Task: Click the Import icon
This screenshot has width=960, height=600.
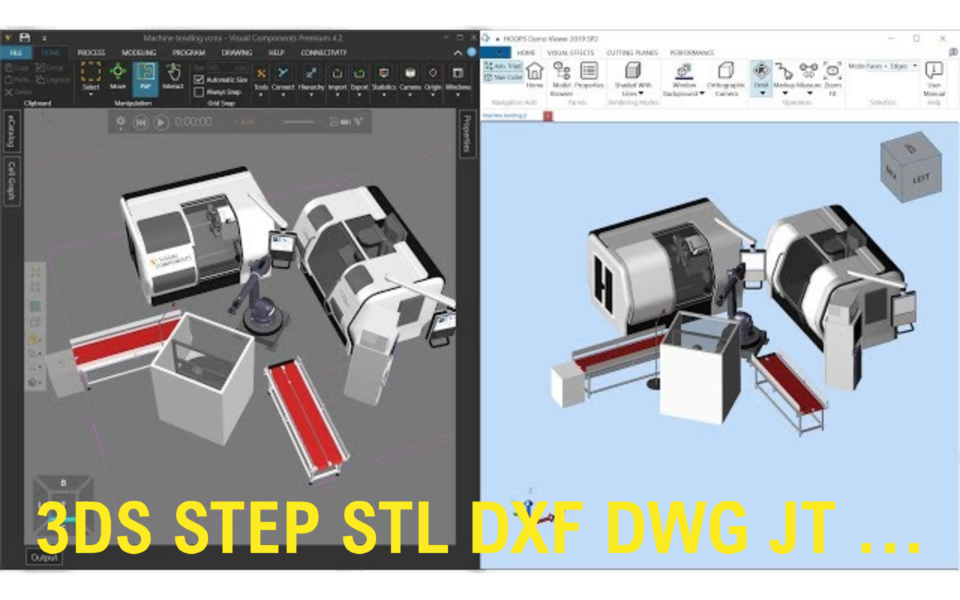Action: pyautogui.click(x=337, y=73)
